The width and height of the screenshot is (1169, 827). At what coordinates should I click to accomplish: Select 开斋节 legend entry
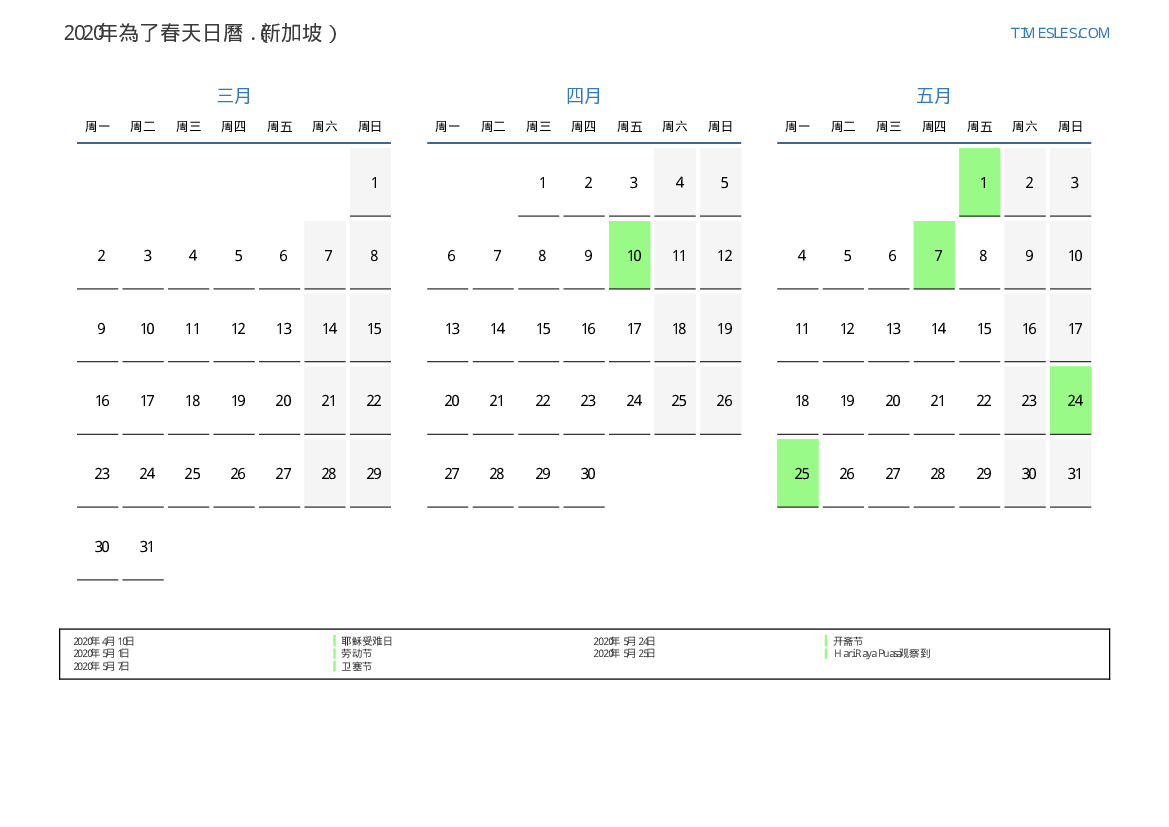click(x=848, y=641)
